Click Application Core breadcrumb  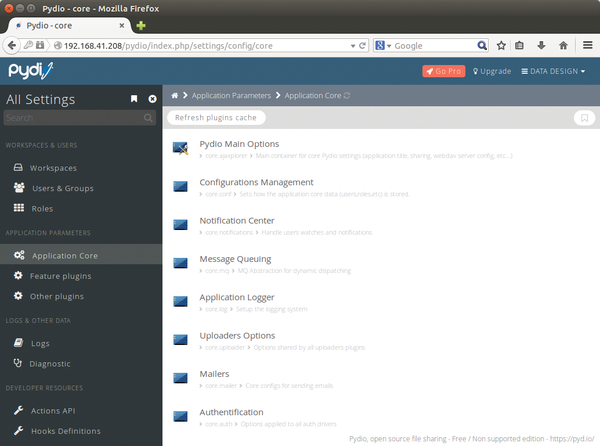click(x=313, y=96)
